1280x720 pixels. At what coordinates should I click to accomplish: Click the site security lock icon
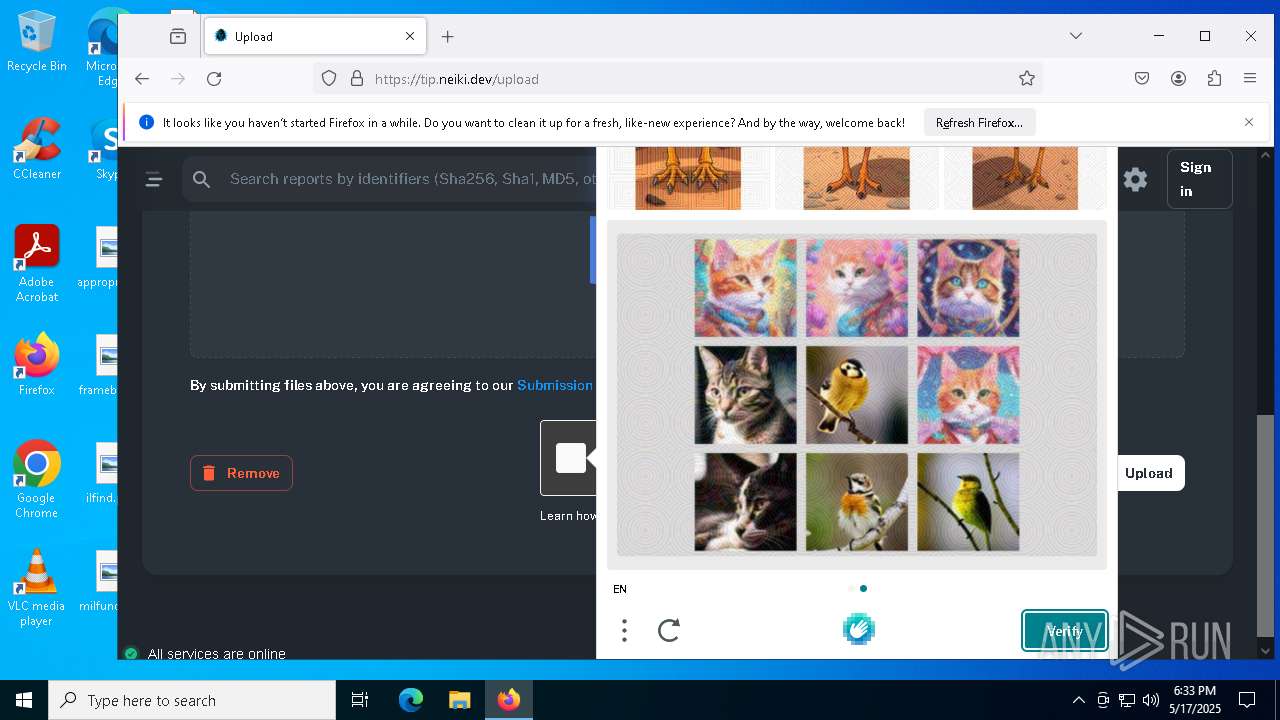pyautogui.click(x=356, y=79)
